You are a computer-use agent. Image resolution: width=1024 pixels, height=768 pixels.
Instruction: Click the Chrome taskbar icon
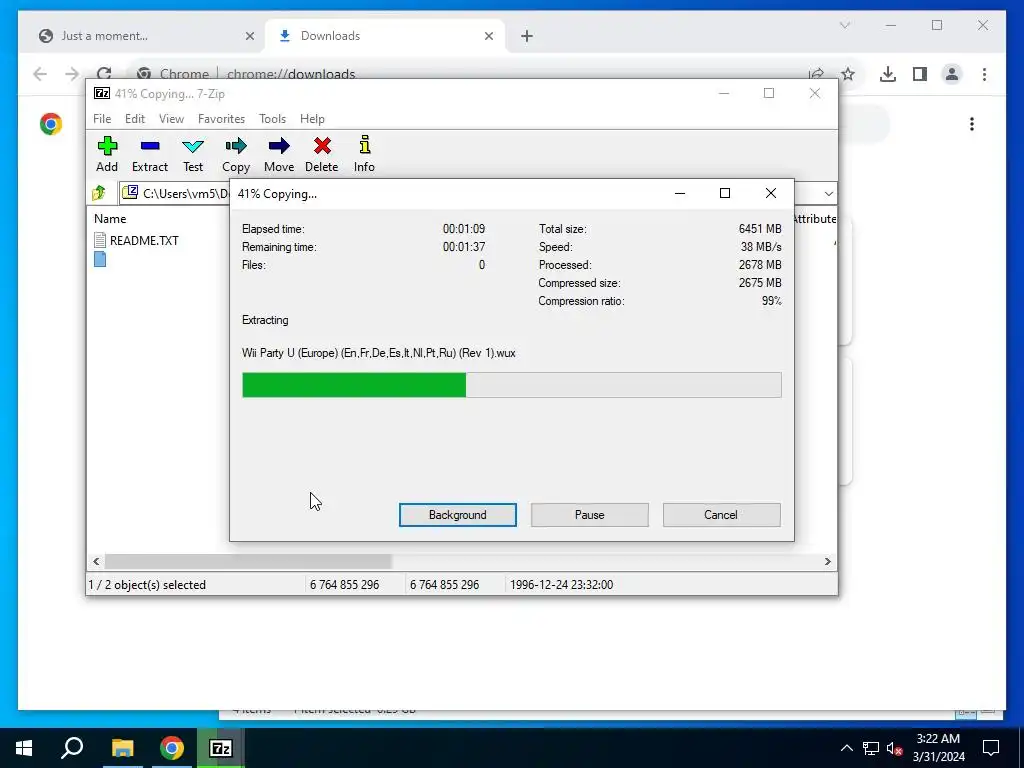pyautogui.click(x=172, y=748)
